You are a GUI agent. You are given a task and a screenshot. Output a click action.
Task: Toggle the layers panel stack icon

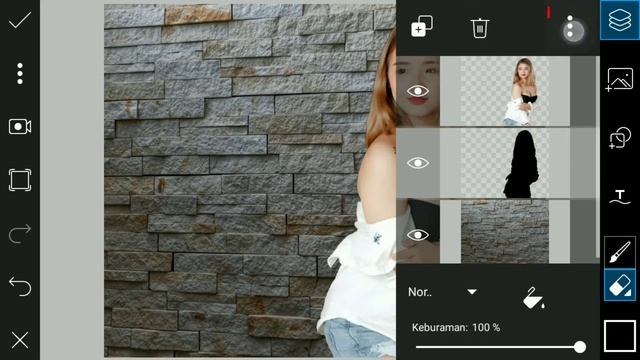[620, 20]
